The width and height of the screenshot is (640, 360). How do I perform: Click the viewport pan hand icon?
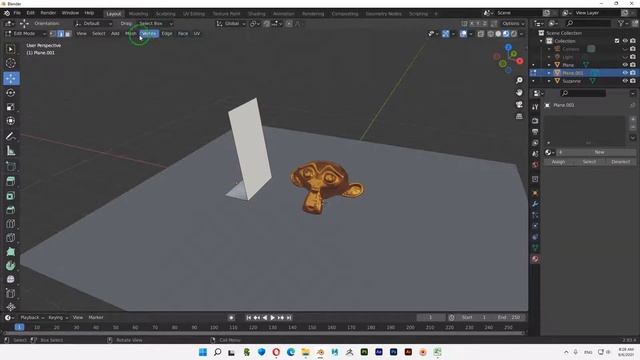(x=519, y=92)
